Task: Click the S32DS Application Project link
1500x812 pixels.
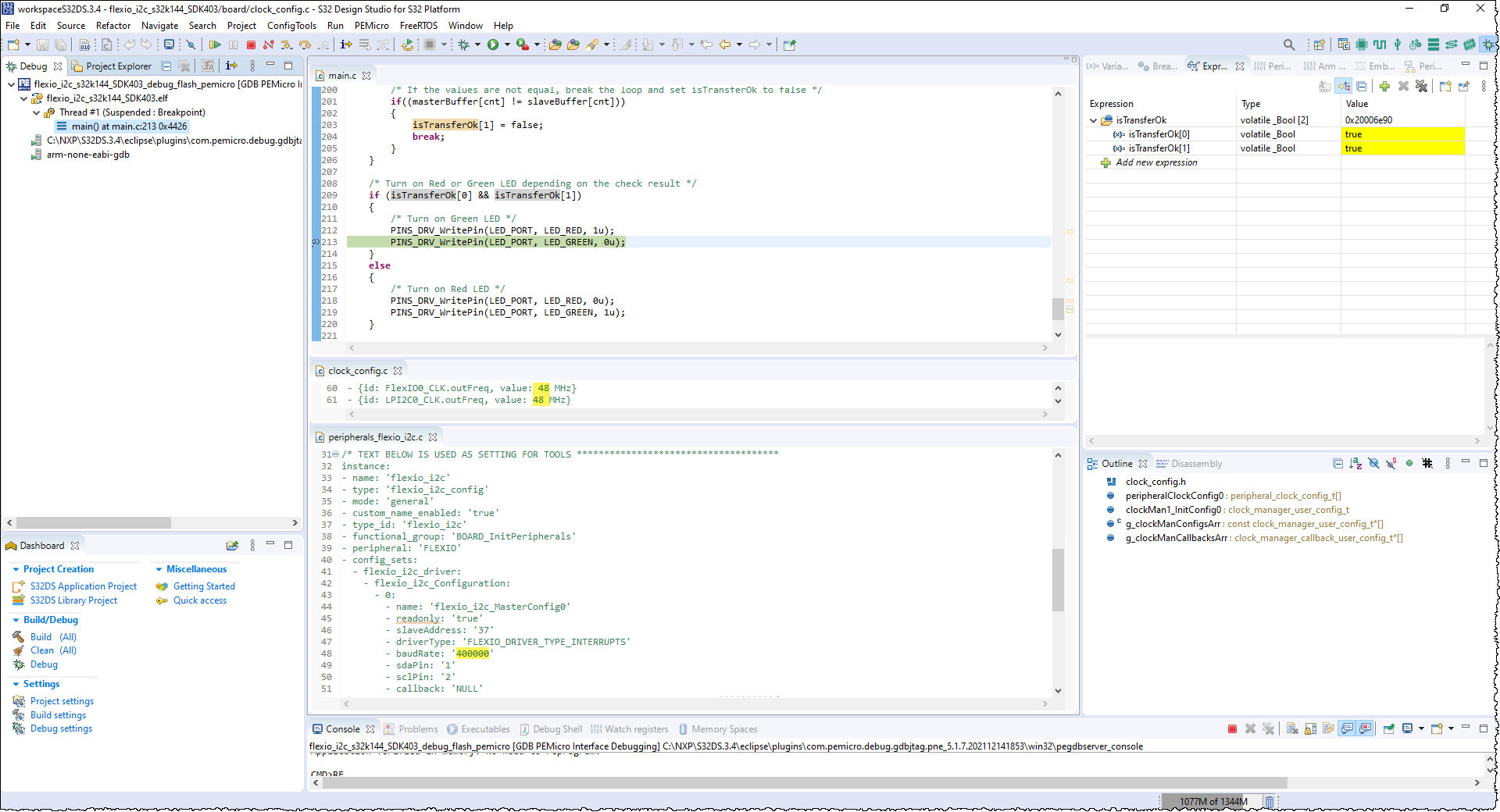Action: (x=84, y=586)
